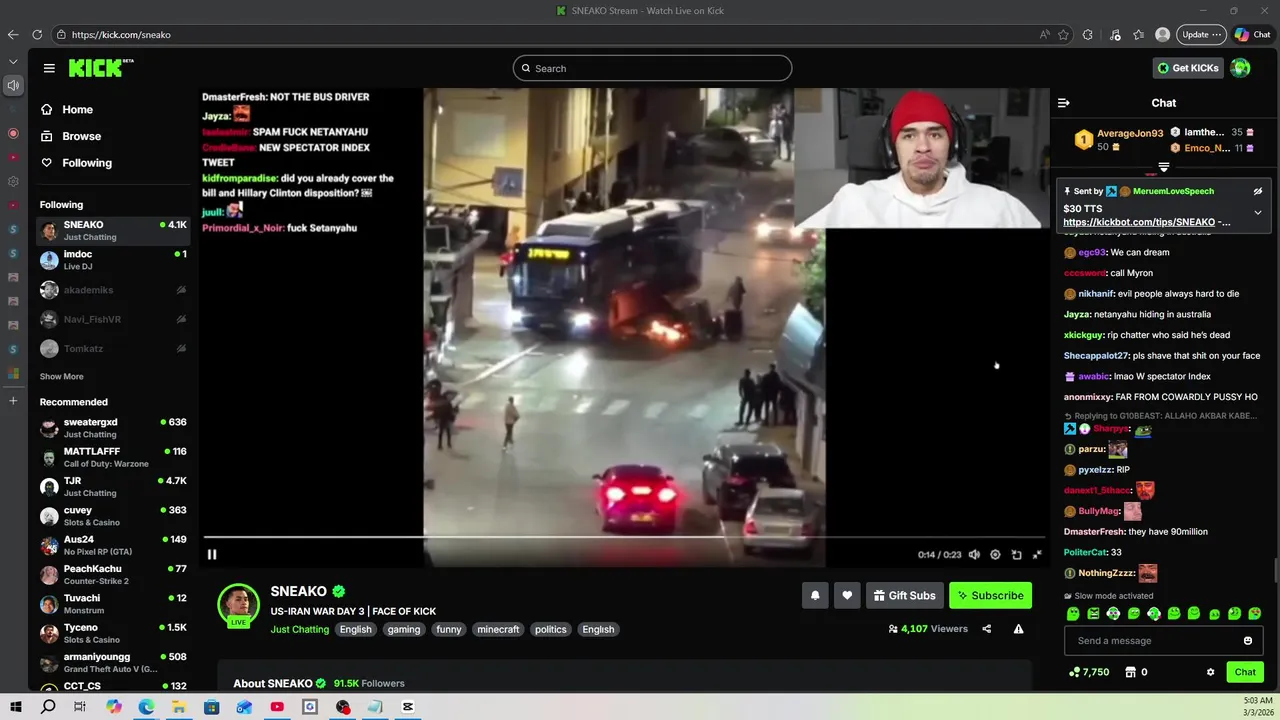
Task: Expand the chat leaderboard handle
Action: [1164, 167]
